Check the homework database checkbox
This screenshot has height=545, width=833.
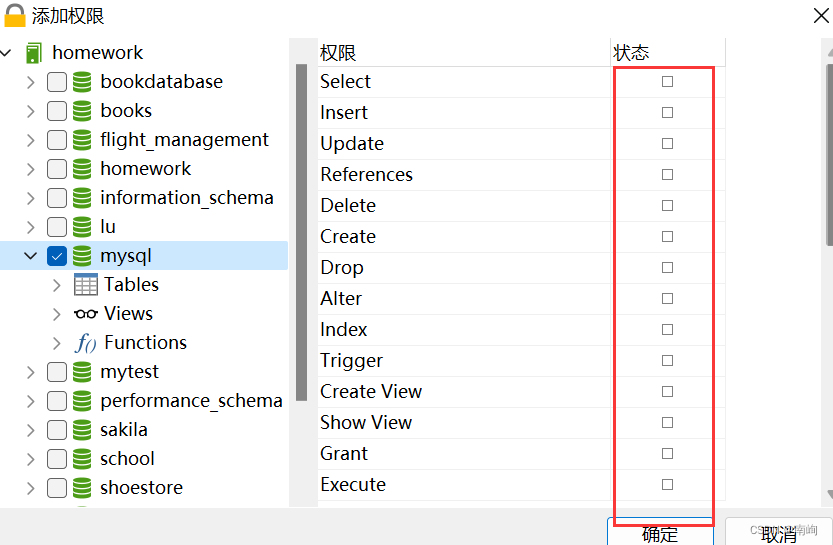tap(57, 169)
